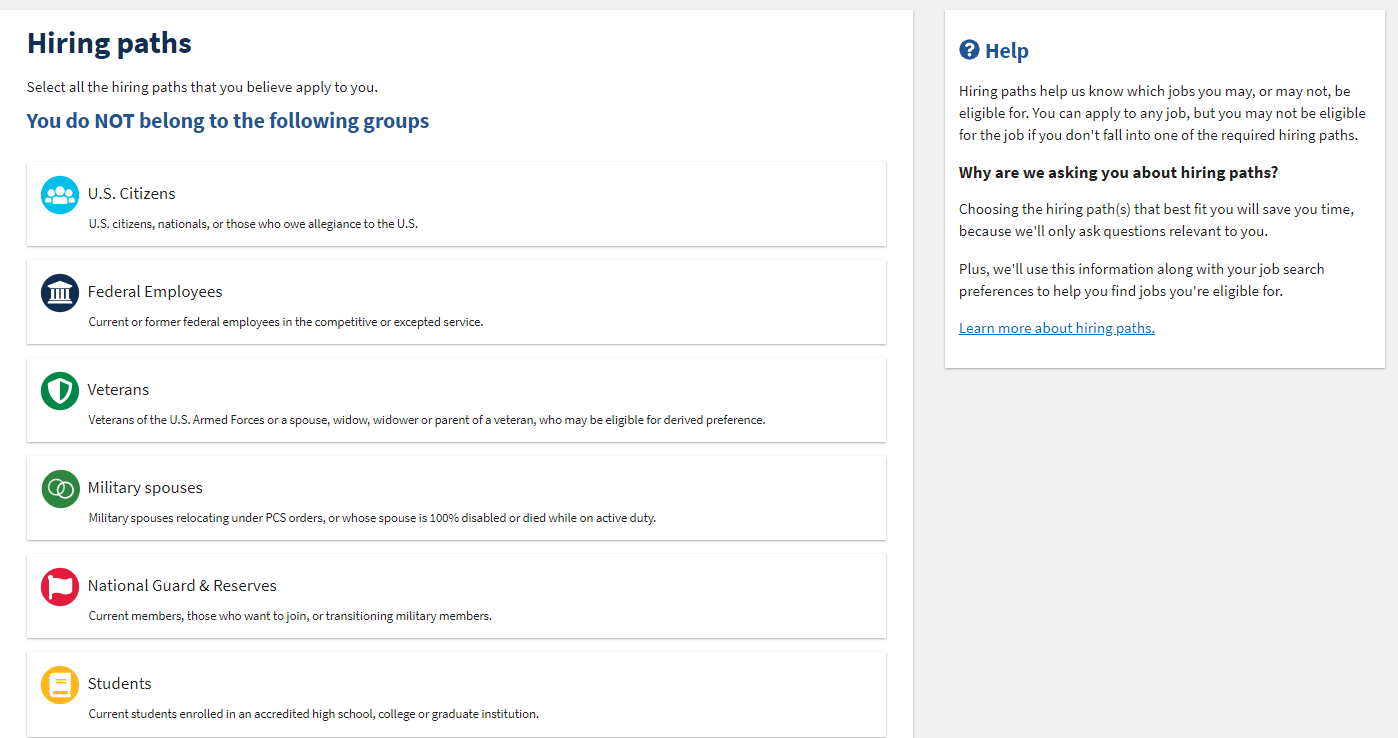This screenshot has width=1398, height=738.
Task: Click the National Guard flag icon
Action: pyautogui.click(x=60, y=586)
